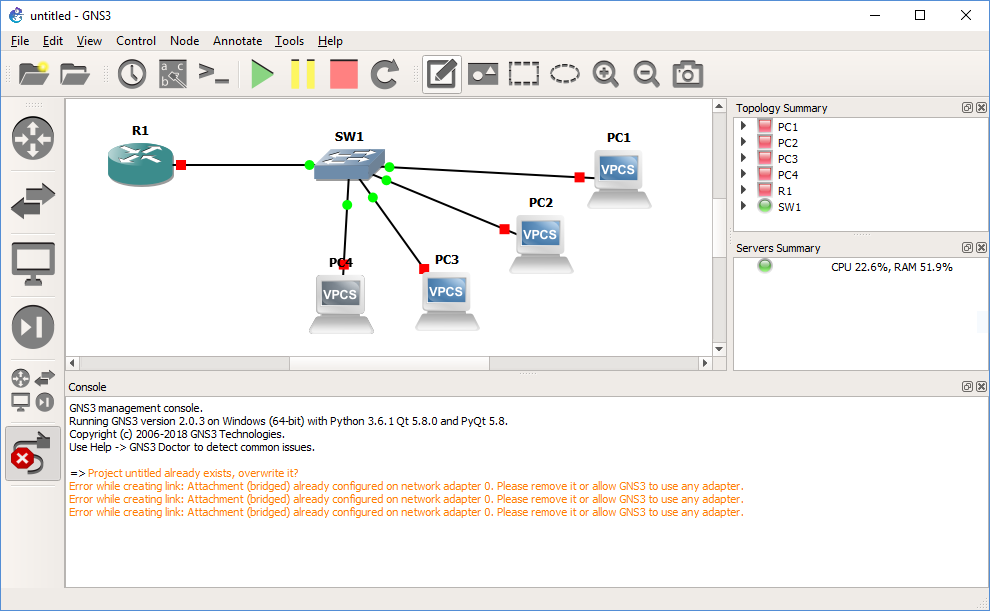Open the File menu

[20, 41]
